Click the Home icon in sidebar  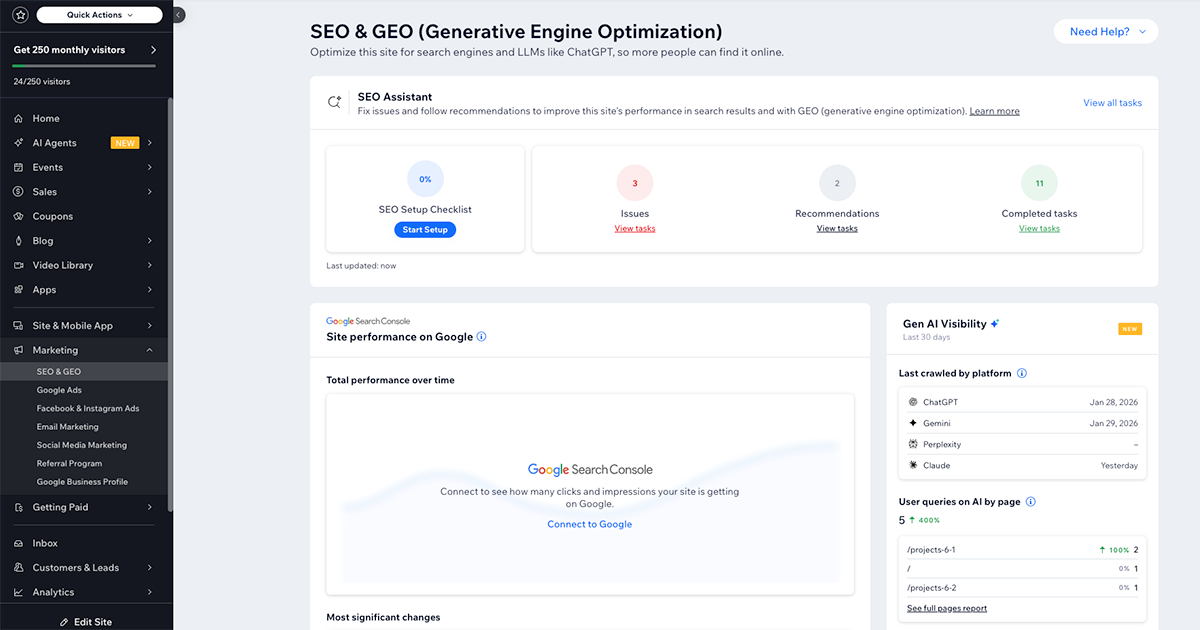pyautogui.click(x=19, y=118)
